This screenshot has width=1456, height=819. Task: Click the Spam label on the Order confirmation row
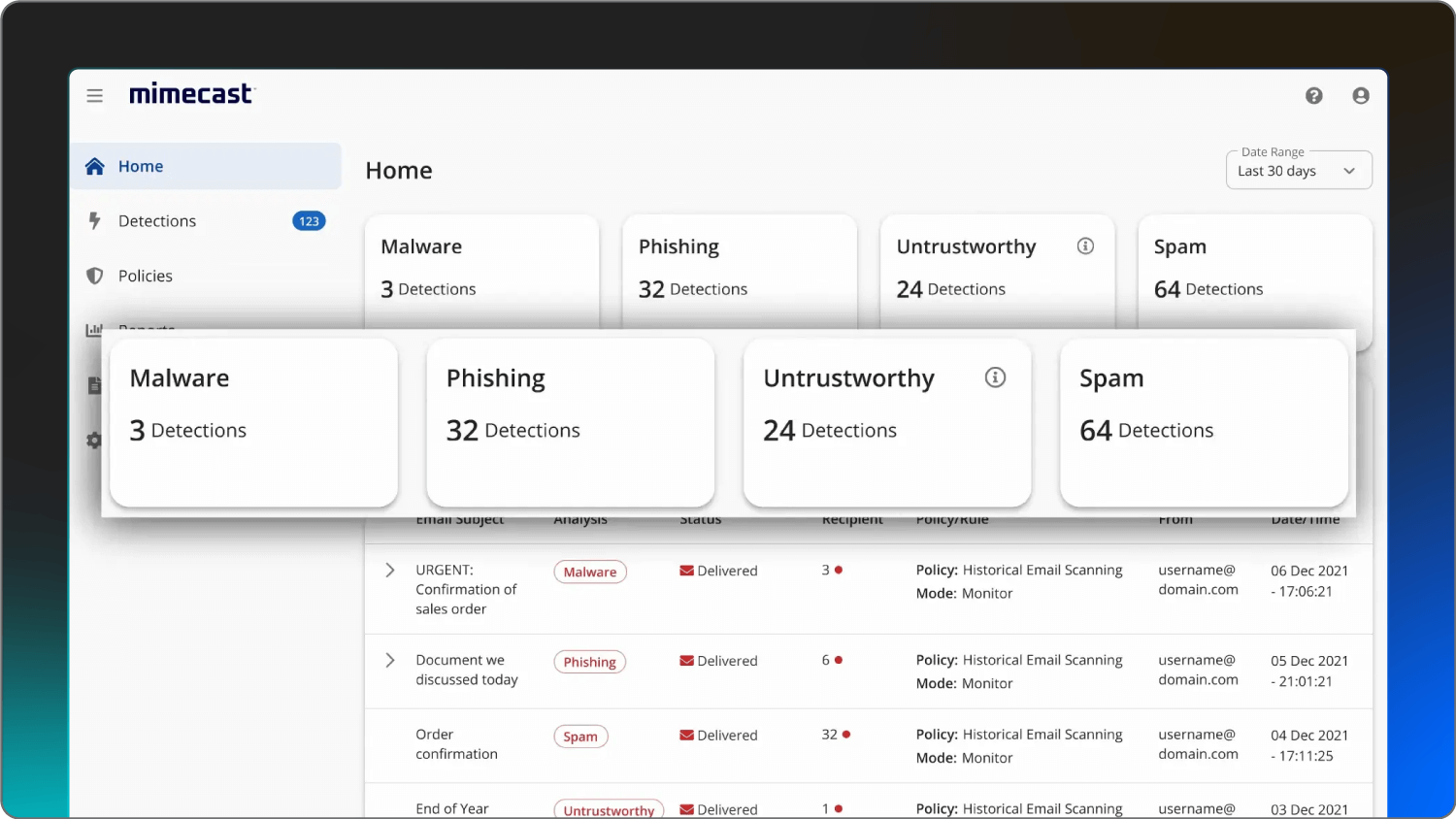580,736
